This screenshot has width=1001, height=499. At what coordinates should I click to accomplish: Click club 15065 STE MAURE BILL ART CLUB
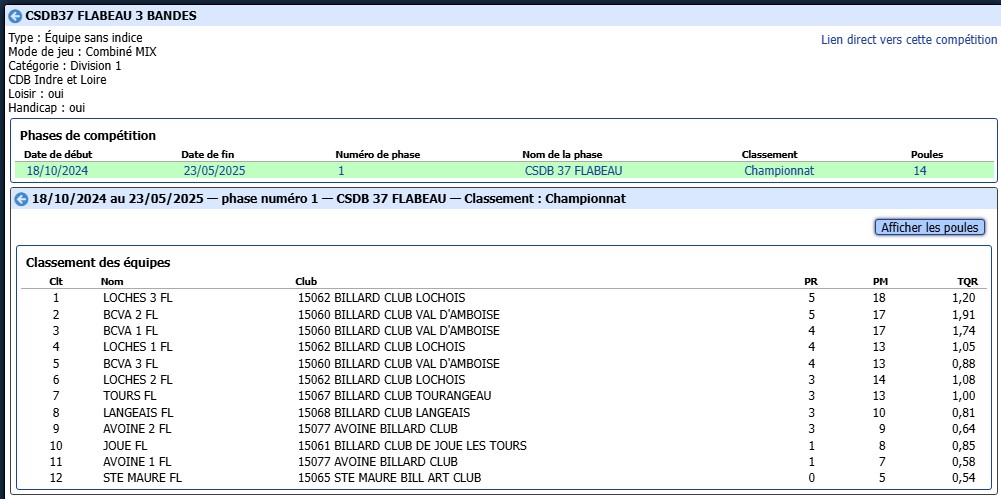pos(389,478)
